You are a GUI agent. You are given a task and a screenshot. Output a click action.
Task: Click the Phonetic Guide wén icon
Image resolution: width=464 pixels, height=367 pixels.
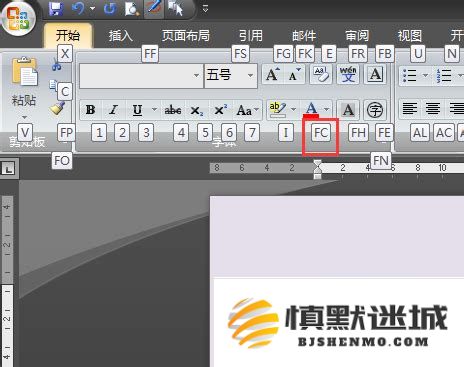coord(348,74)
